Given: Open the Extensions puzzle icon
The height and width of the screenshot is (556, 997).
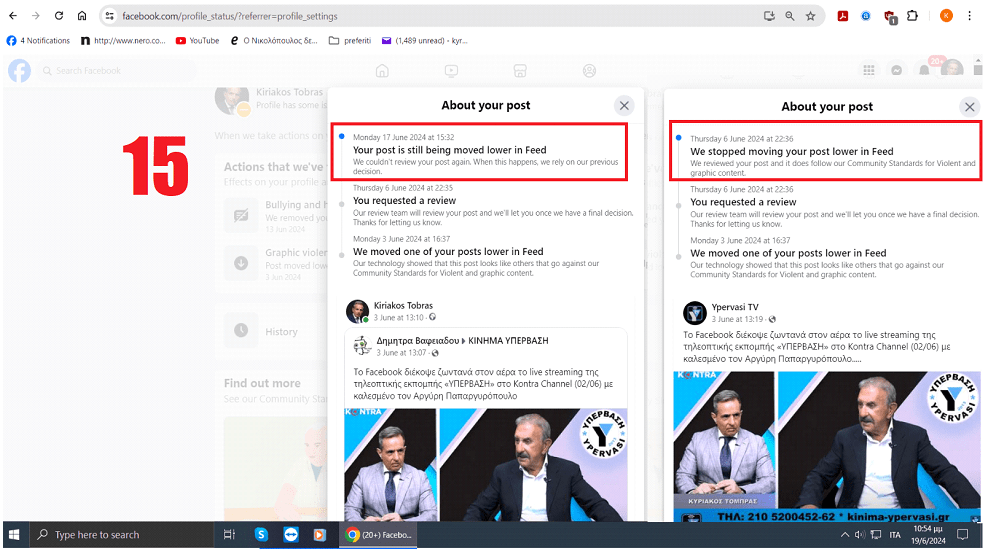Looking at the screenshot, I should pos(912,16).
